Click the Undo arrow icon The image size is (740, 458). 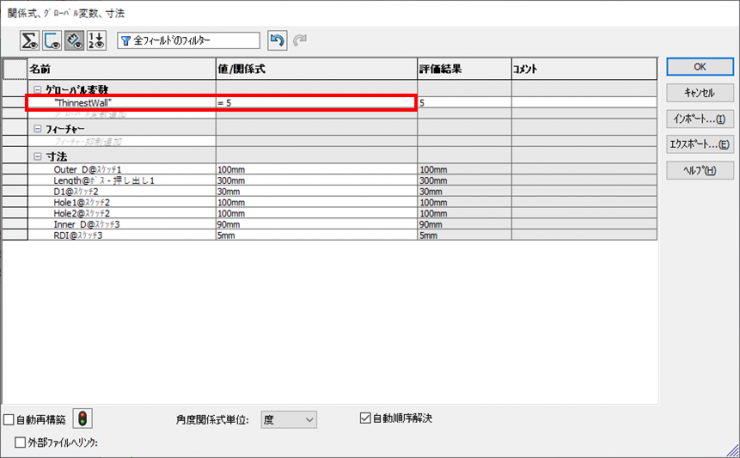277,40
